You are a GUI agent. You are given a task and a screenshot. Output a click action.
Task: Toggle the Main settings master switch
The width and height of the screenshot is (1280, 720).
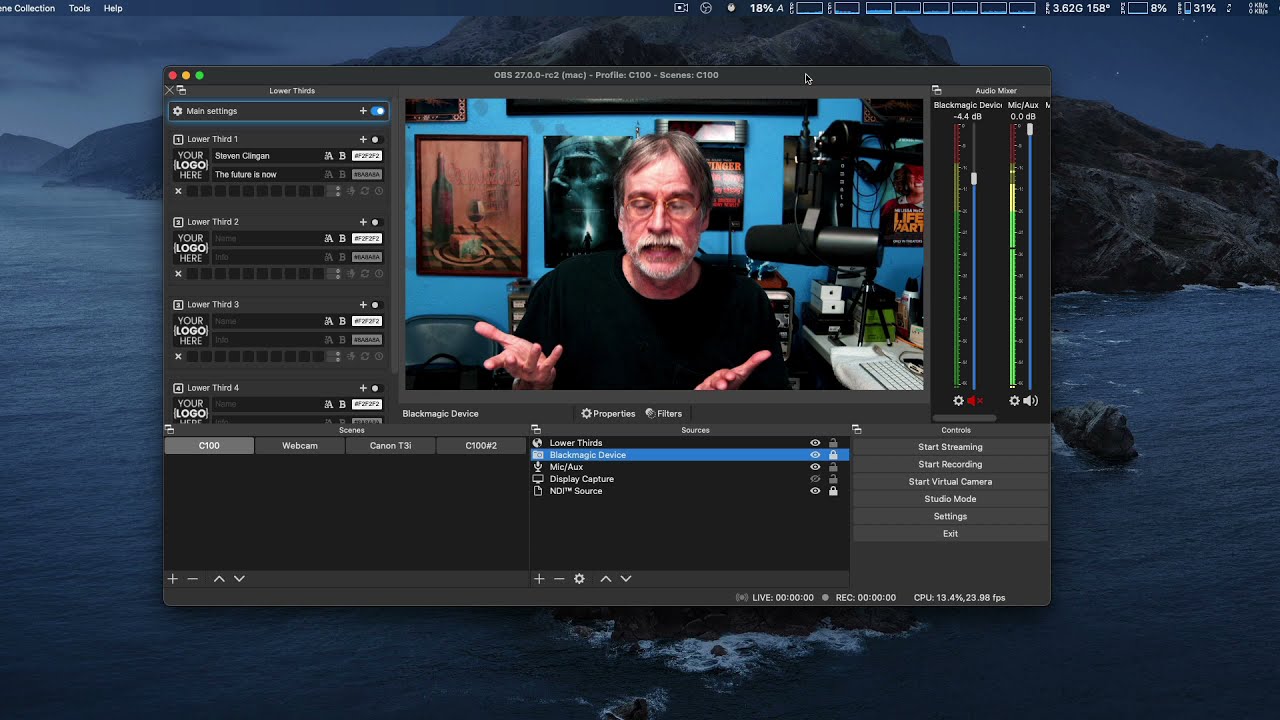[378, 111]
